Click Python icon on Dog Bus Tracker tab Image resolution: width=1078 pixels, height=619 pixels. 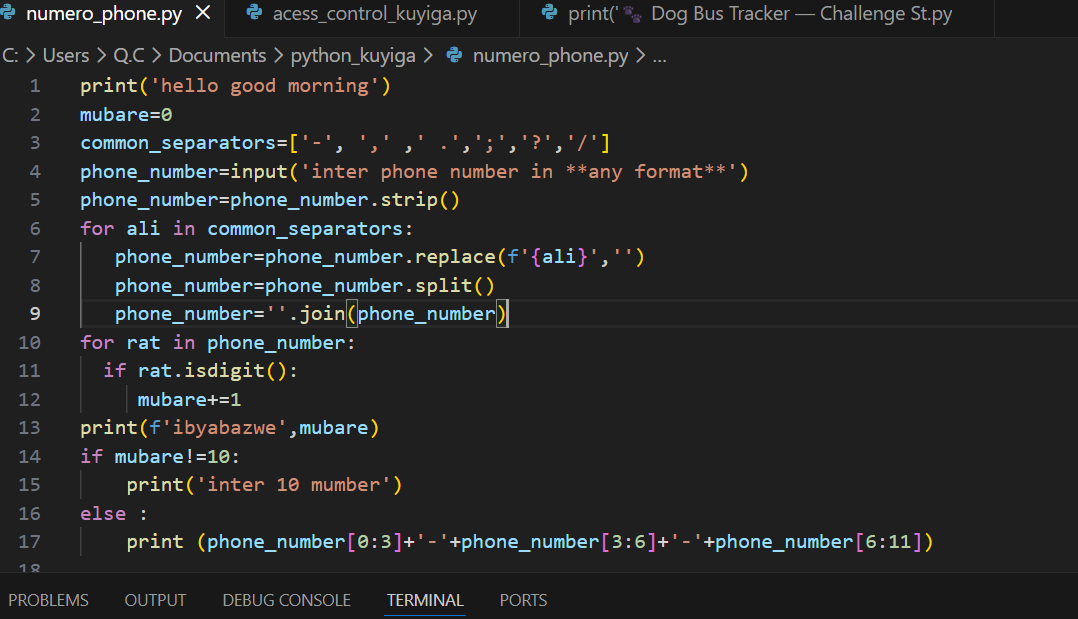click(x=549, y=13)
